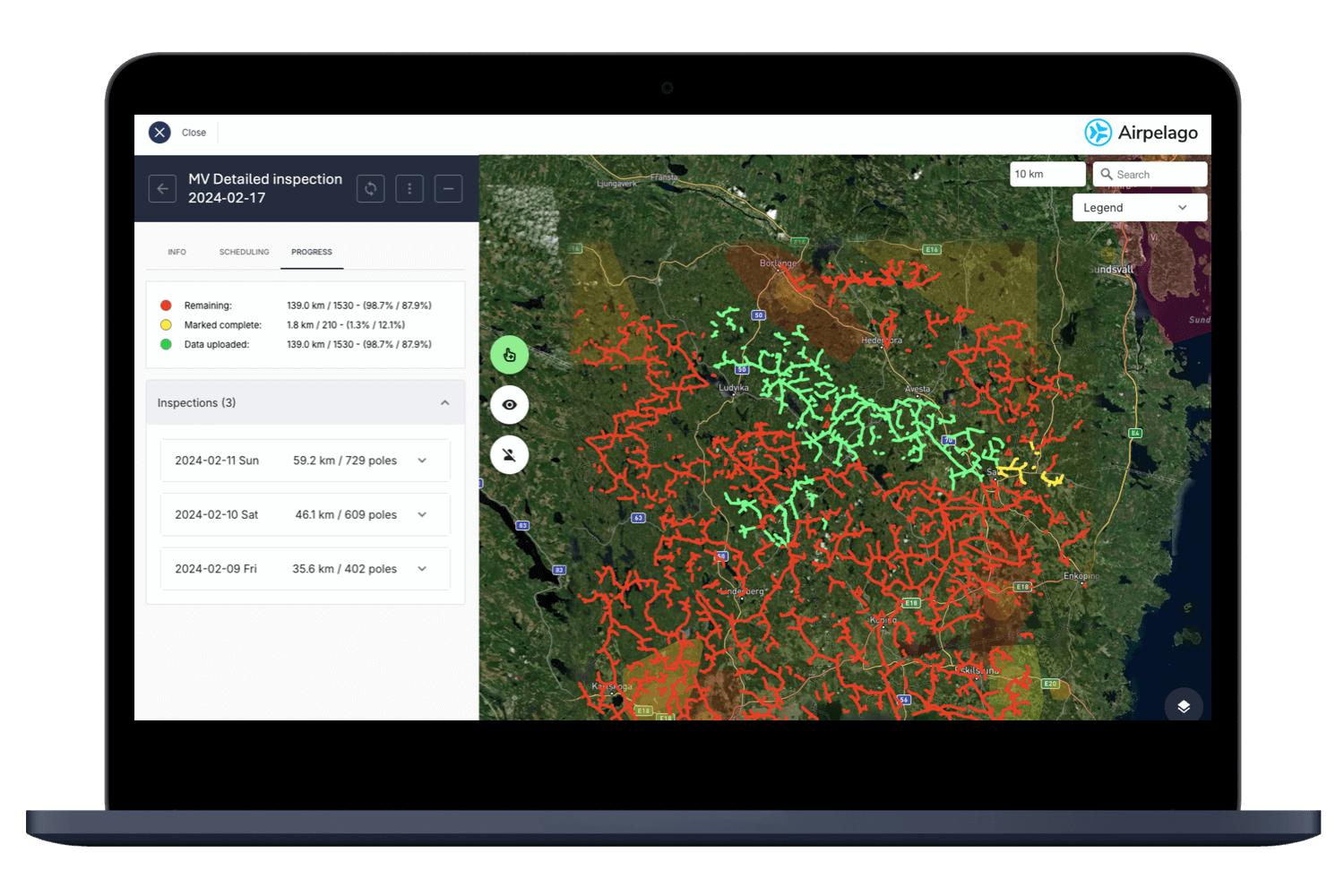Collapse the Inspections (3) section
Image resolution: width=1344 pixels, height=896 pixels.
point(444,402)
